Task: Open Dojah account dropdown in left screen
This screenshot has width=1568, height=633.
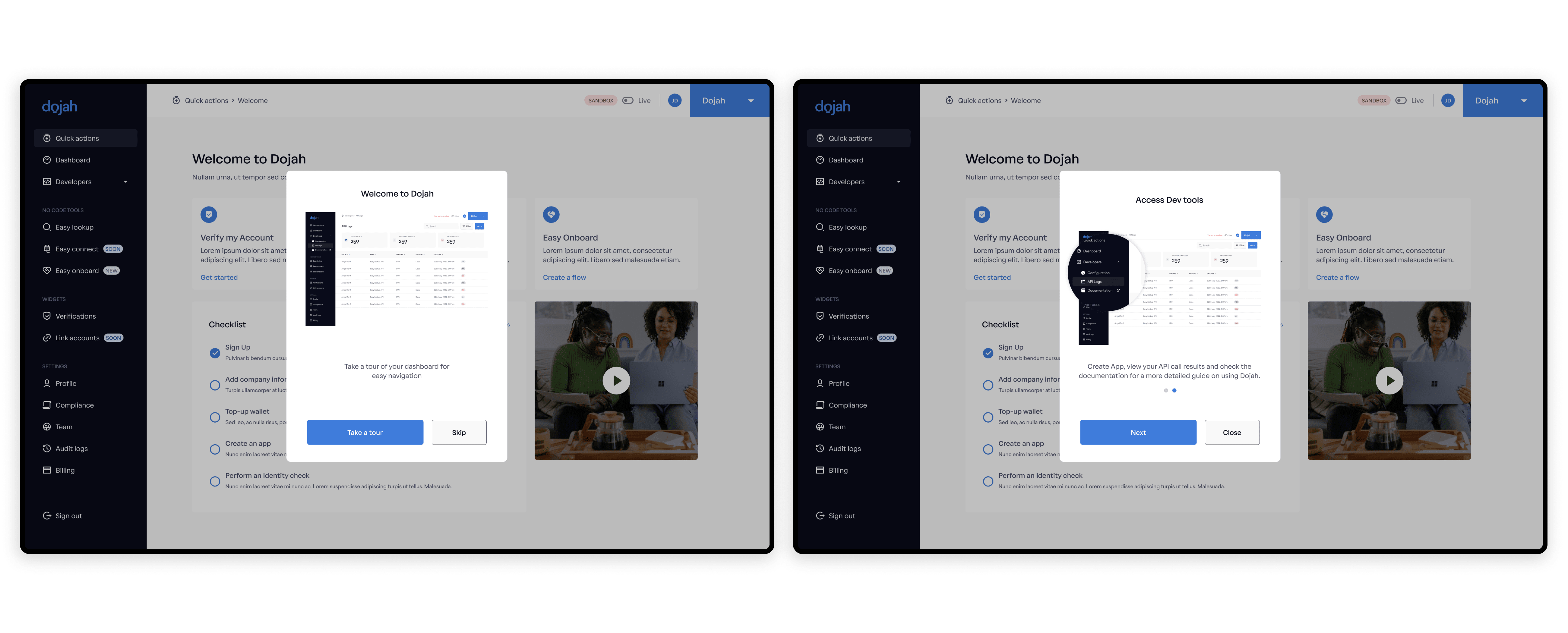Action: pos(729,100)
